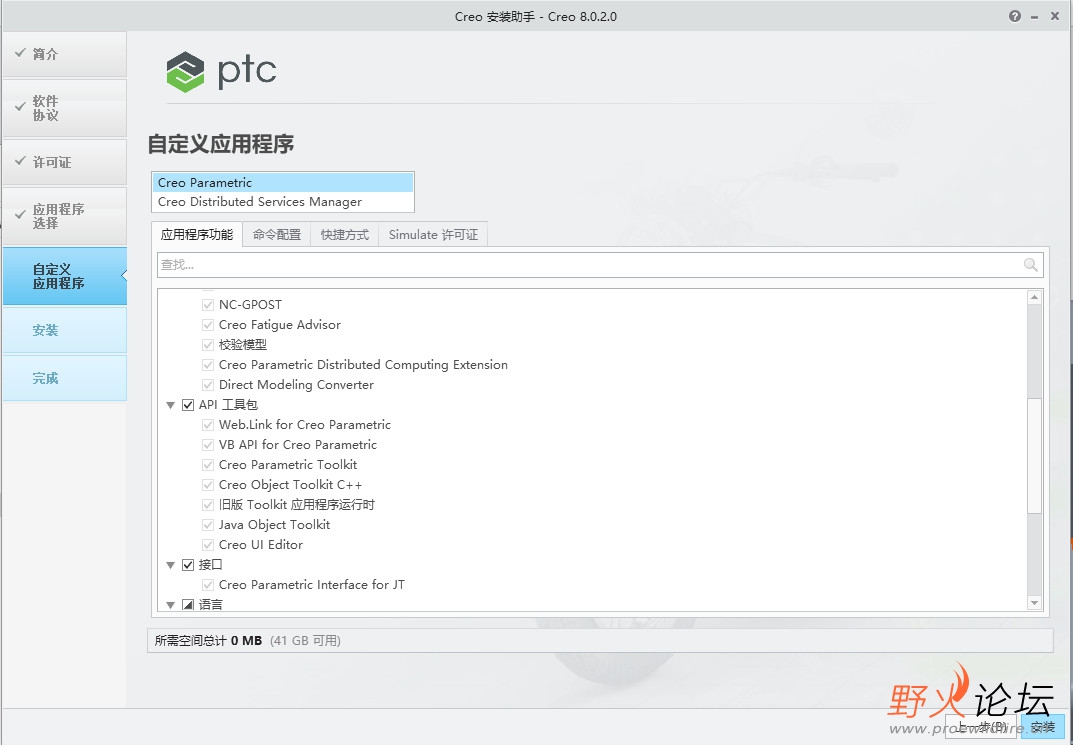Screen dimensions: 1073x745
Task: Toggle Distributed Computing Extension checkbox
Action: [208, 365]
